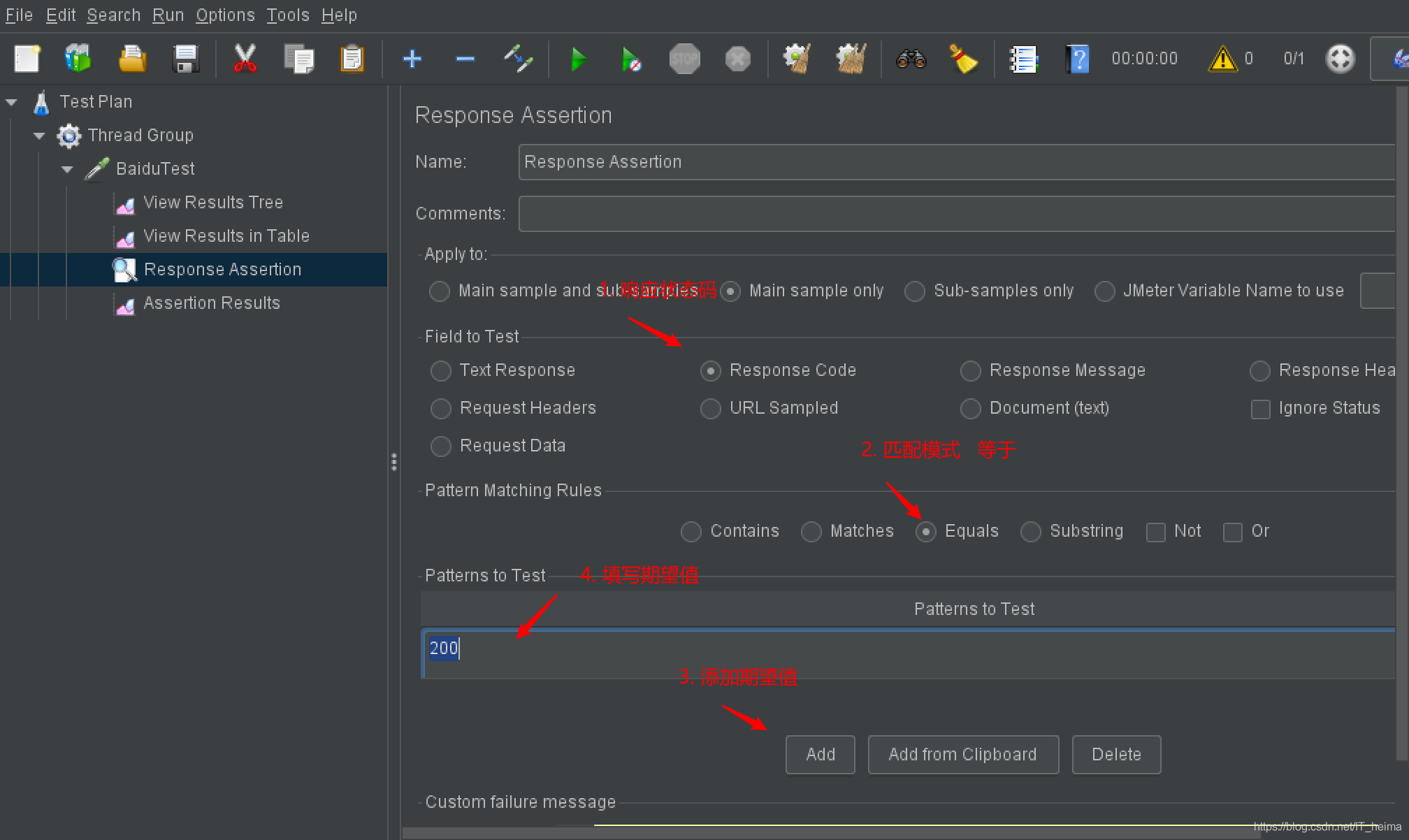This screenshot has height=840, width=1409.
Task: Select Sub-samples only option
Action: click(915, 291)
